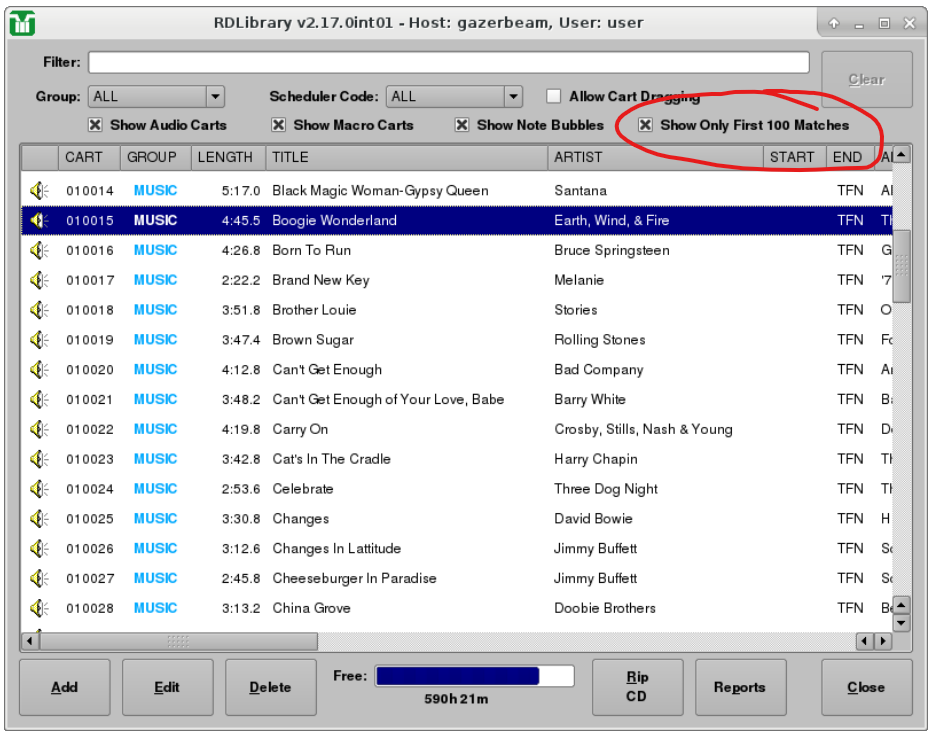Image resolution: width=936 pixels, height=736 pixels.
Task: Click the speaker icon for Boogie Wonderland
Action: [x=39, y=220]
